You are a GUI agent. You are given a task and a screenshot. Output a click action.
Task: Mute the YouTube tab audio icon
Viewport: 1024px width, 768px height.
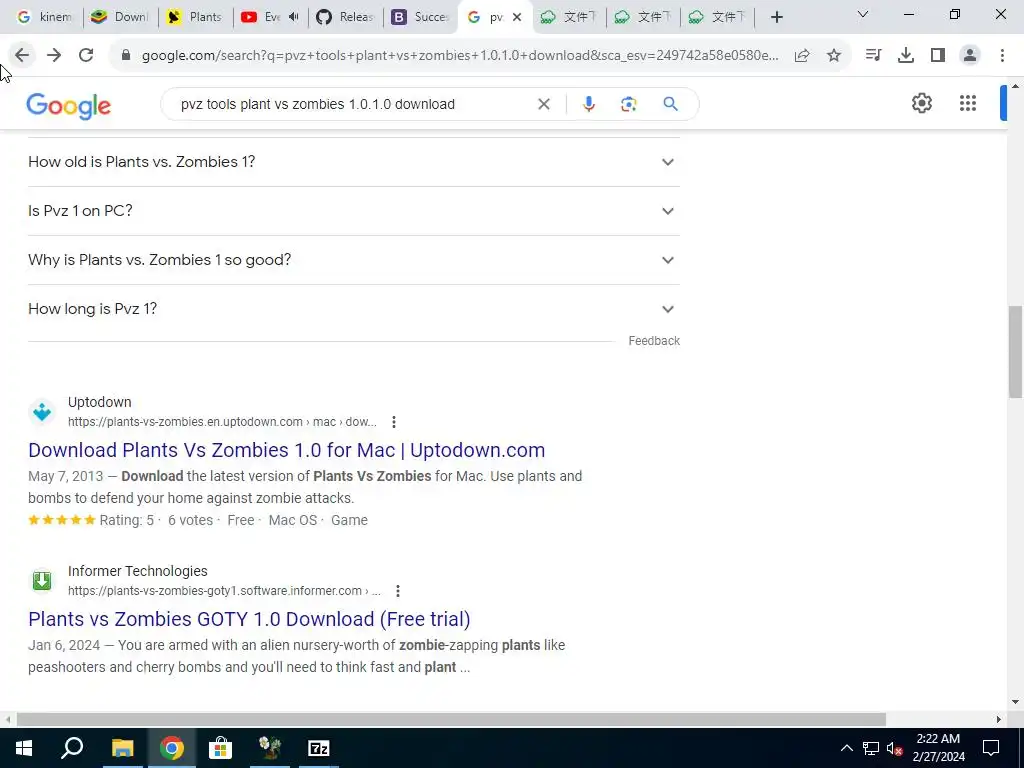(293, 17)
